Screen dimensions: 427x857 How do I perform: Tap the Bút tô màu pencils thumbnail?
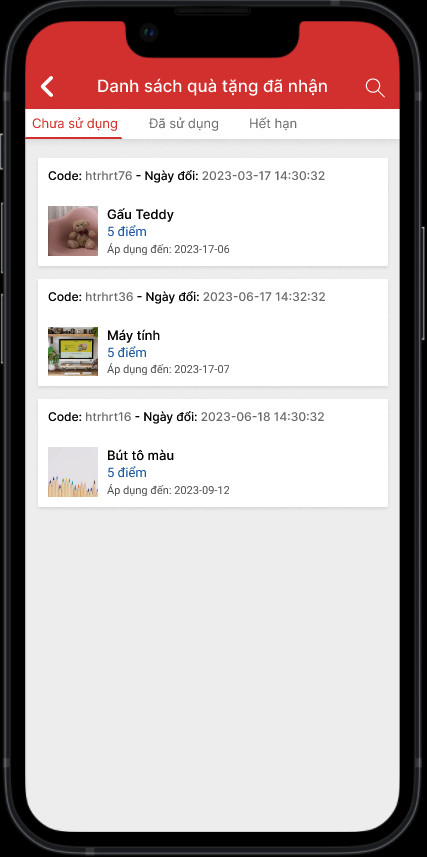click(x=73, y=472)
